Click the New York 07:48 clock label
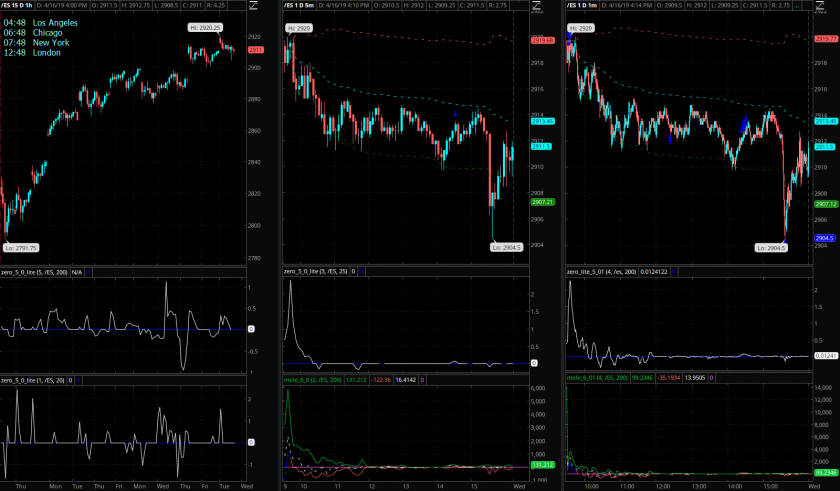 [x=38, y=43]
